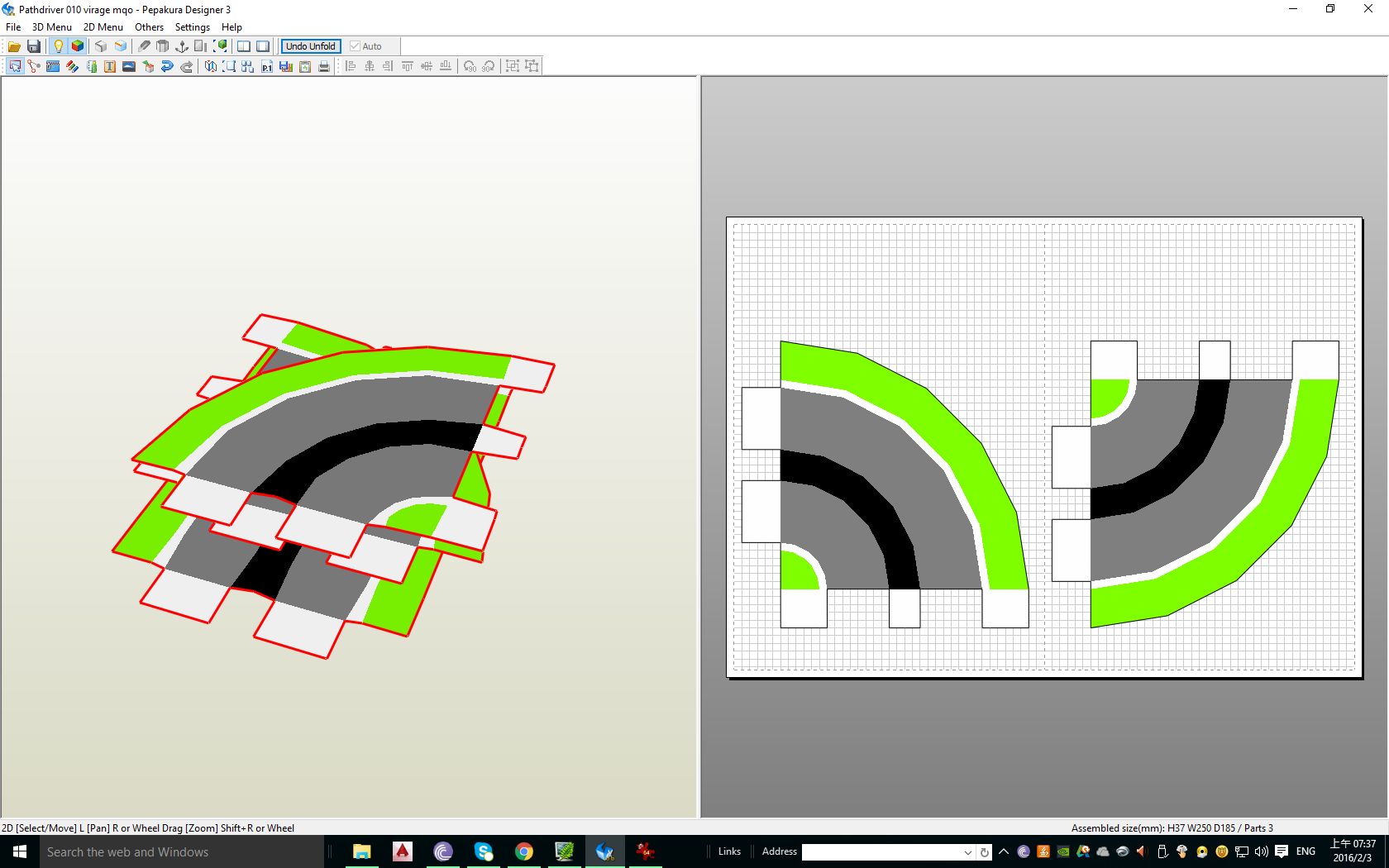Open the Others menu
1389x868 pixels.
click(x=150, y=27)
